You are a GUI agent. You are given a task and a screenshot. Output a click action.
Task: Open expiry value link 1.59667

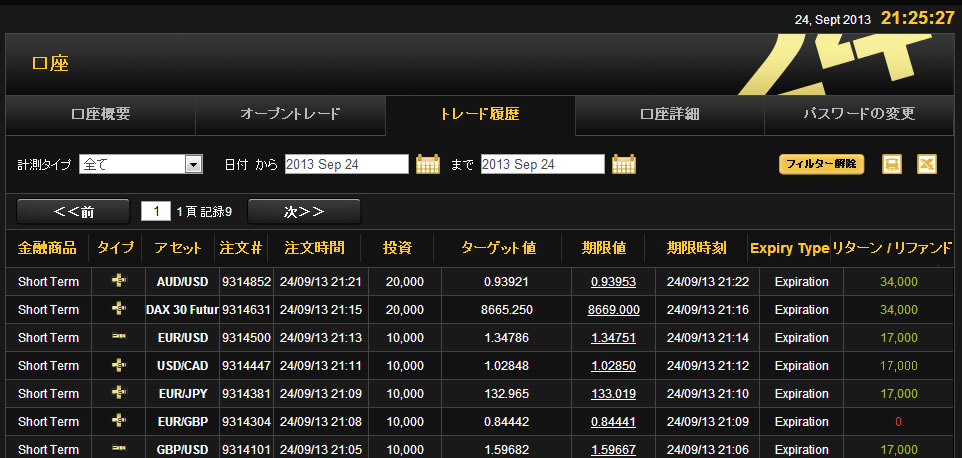click(614, 449)
